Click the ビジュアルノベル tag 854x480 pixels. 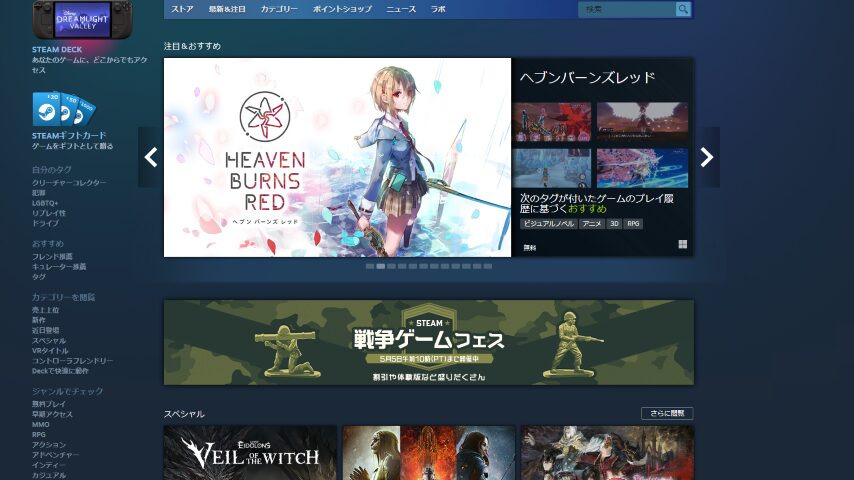click(548, 224)
